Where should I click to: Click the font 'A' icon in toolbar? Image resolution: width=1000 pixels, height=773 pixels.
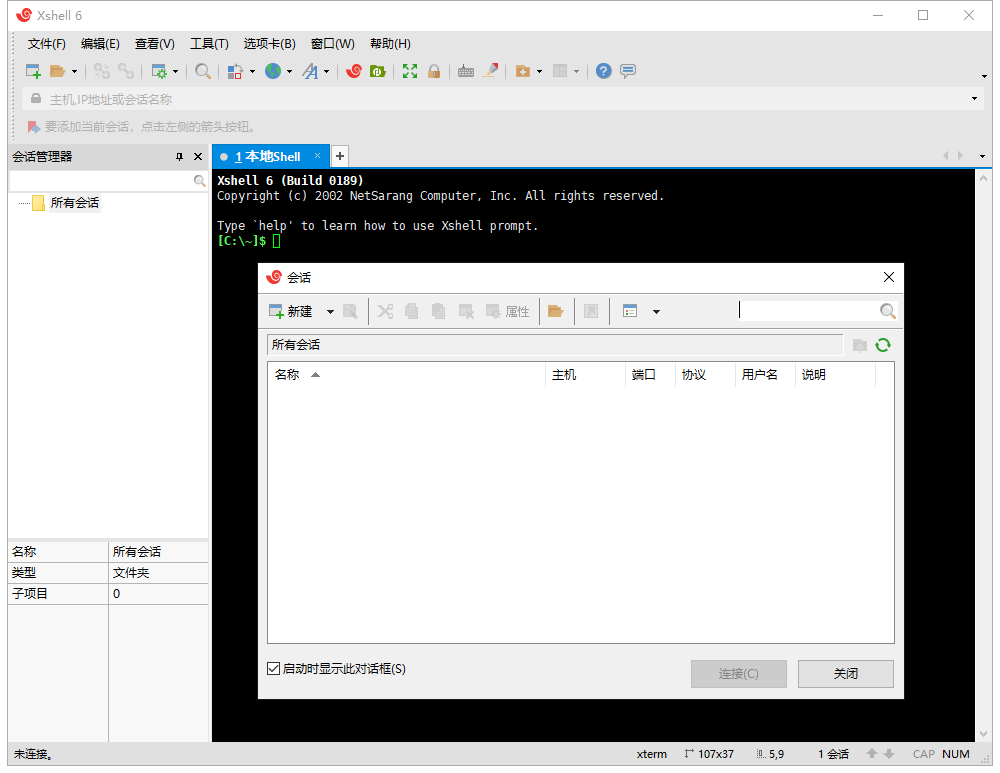[311, 71]
